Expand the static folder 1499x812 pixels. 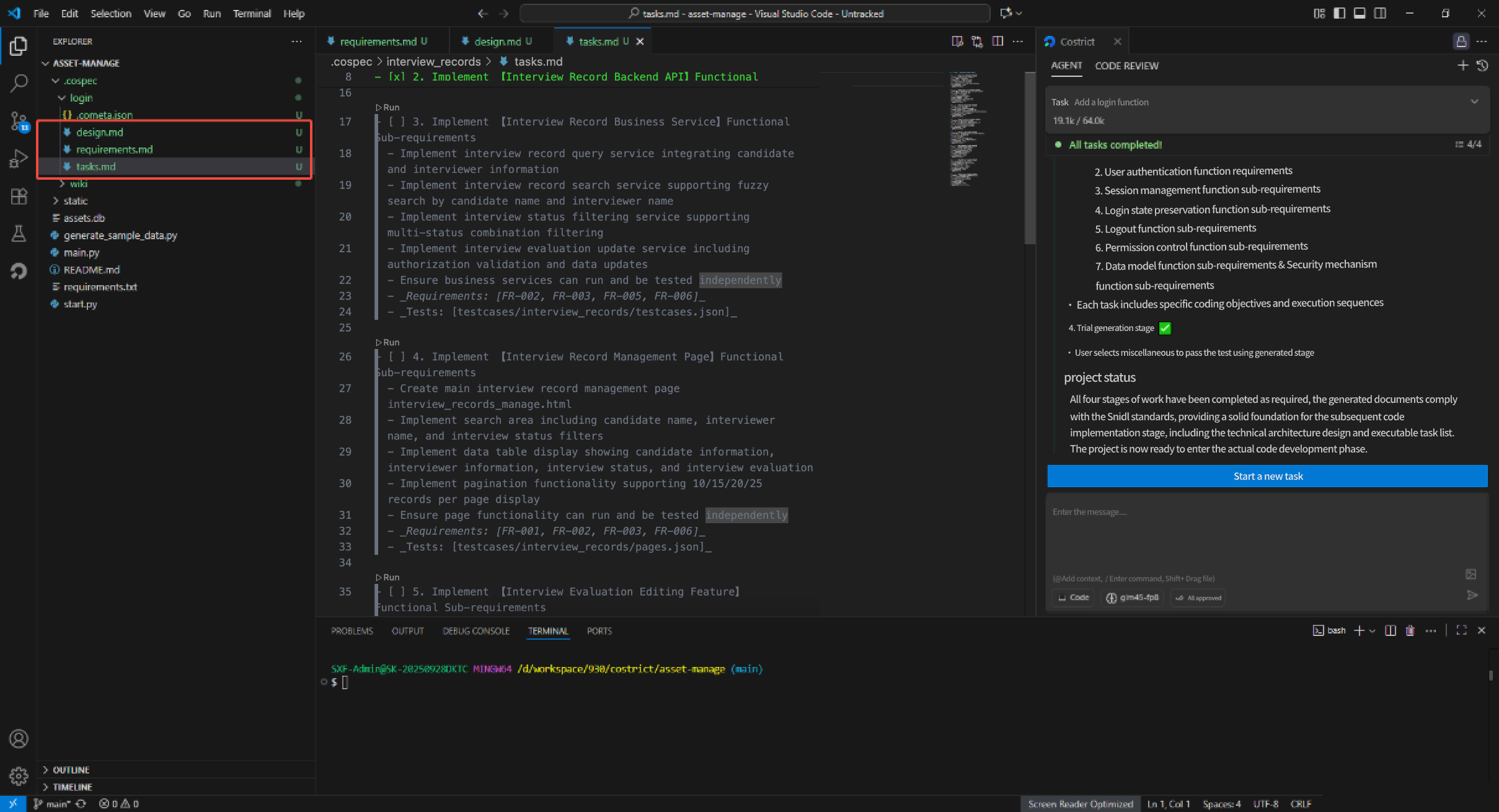click(x=75, y=201)
